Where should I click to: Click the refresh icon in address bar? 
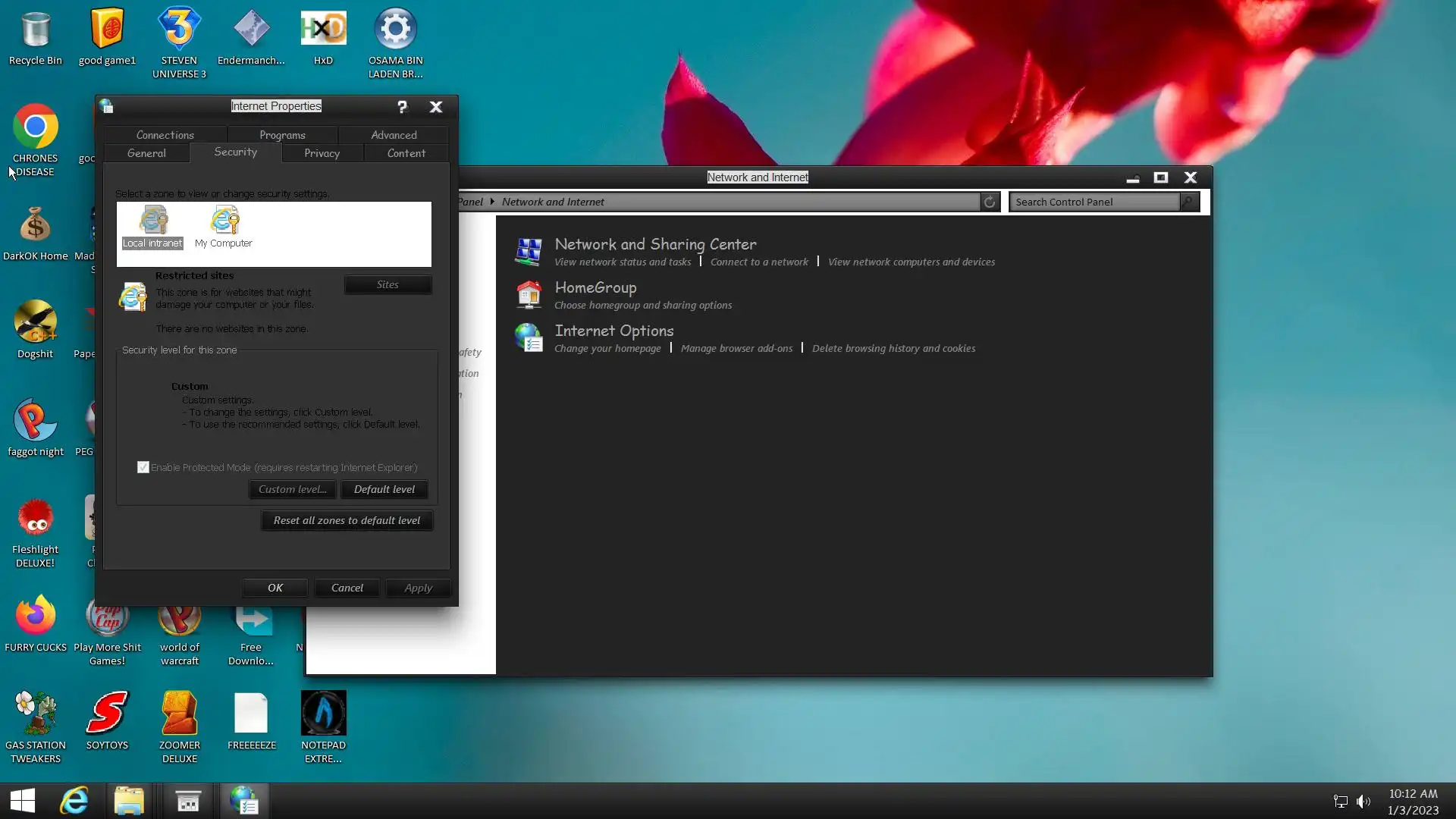[x=990, y=202]
